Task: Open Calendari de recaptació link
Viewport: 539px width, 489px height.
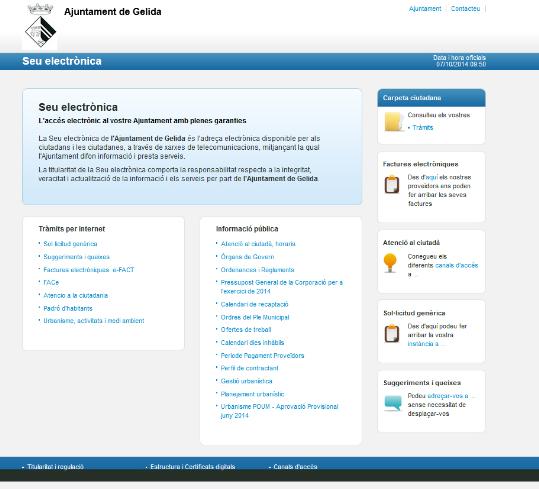Action: (254, 304)
